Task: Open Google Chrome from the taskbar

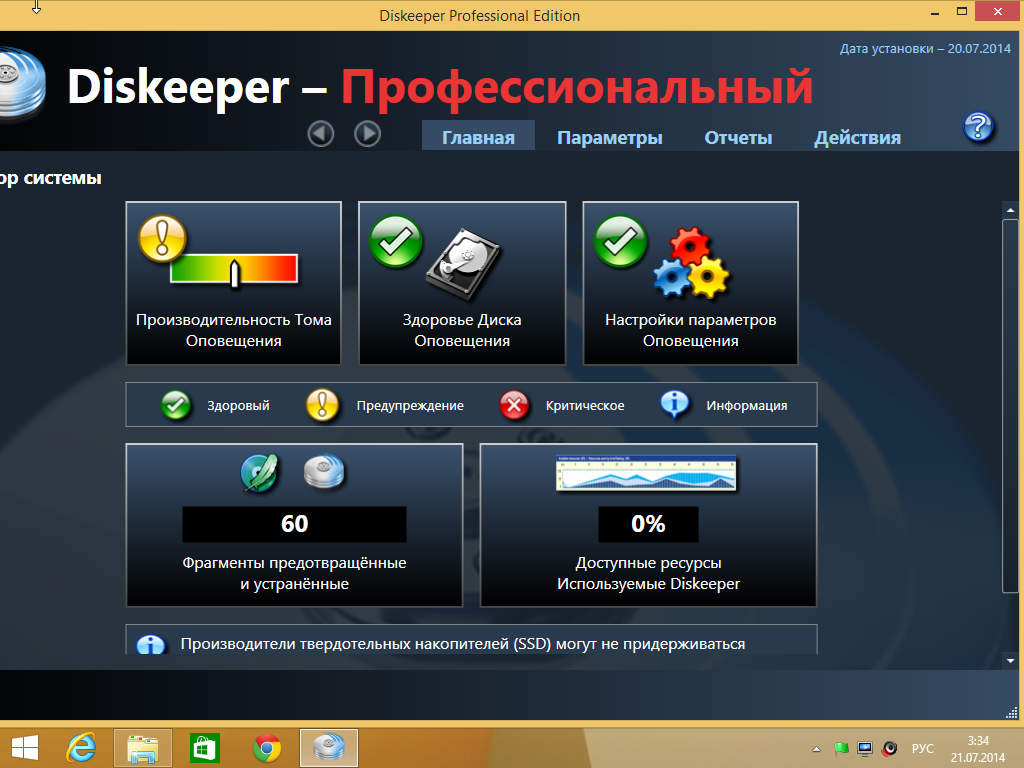Action: click(x=267, y=748)
